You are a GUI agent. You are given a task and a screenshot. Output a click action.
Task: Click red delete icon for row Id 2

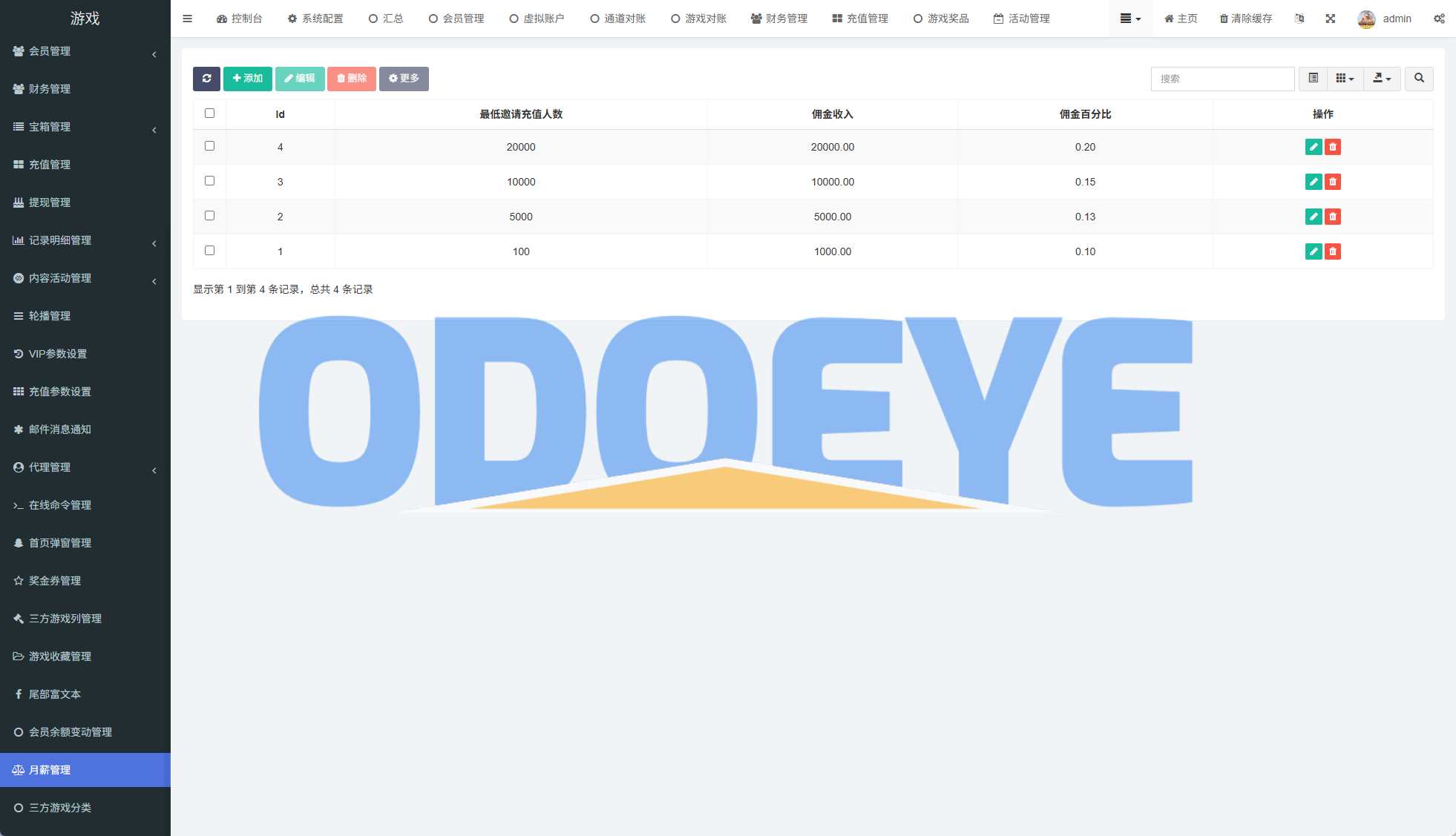point(1333,217)
